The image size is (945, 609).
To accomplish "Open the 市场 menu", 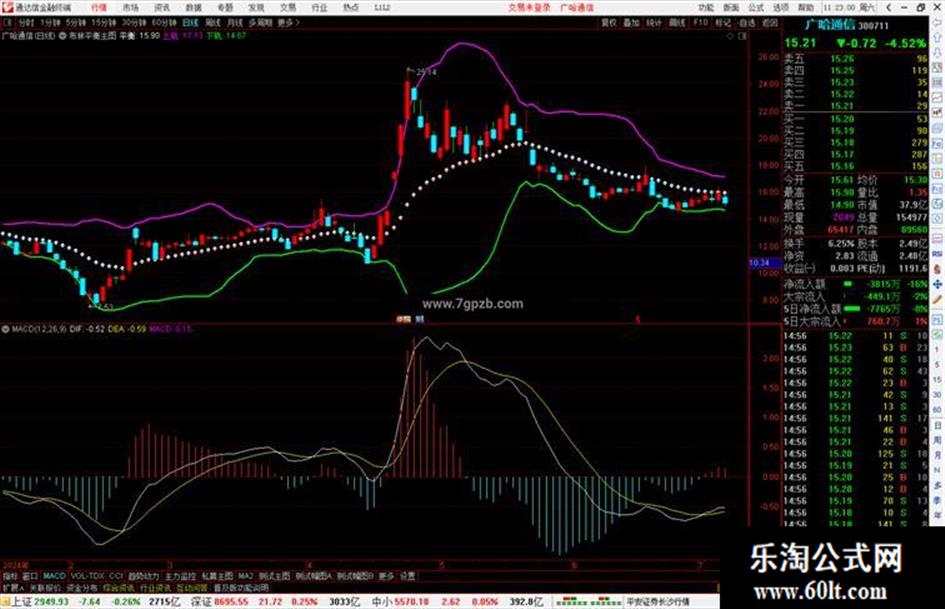I will (131, 8).
